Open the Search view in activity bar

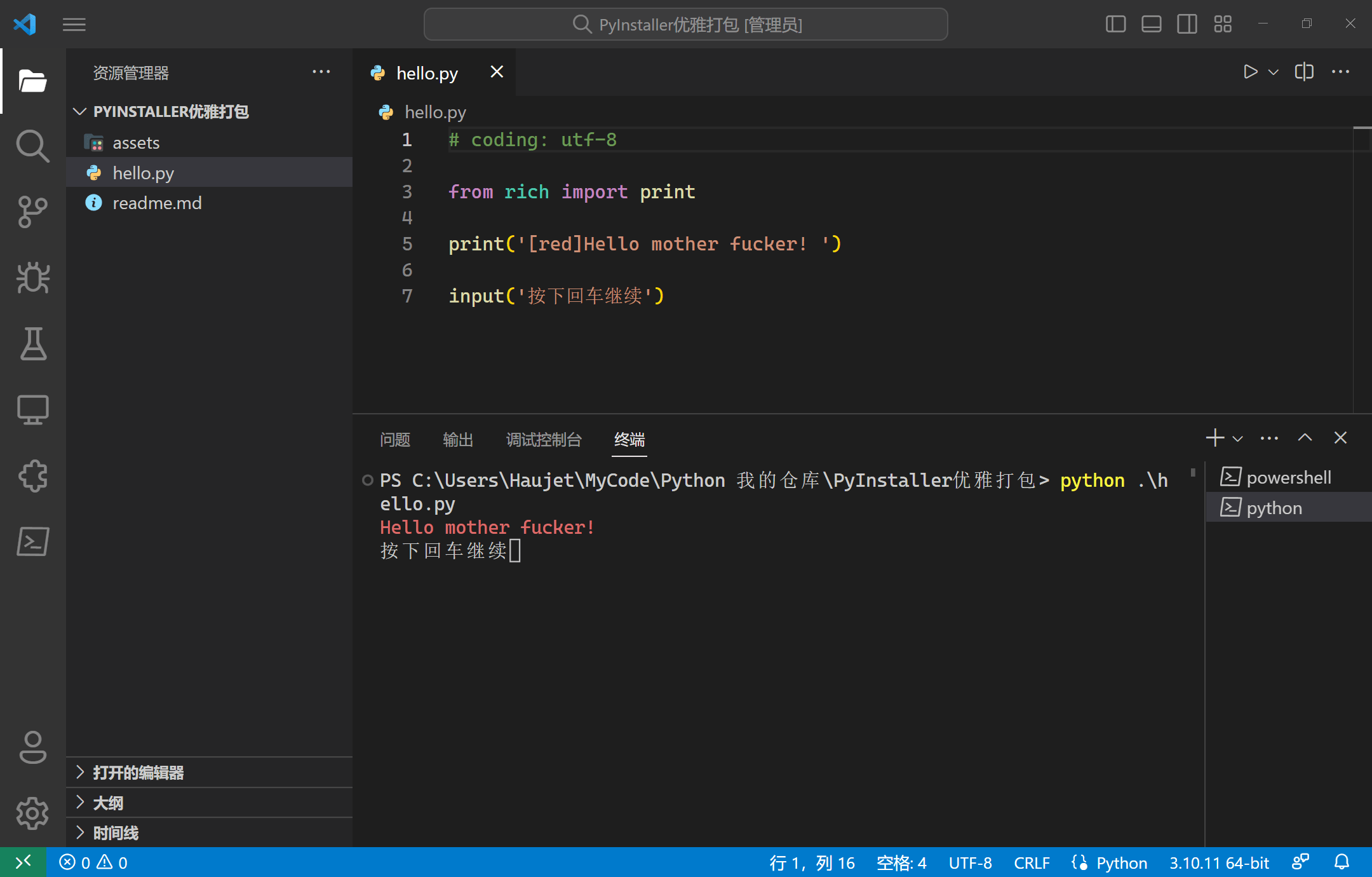(x=32, y=146)
